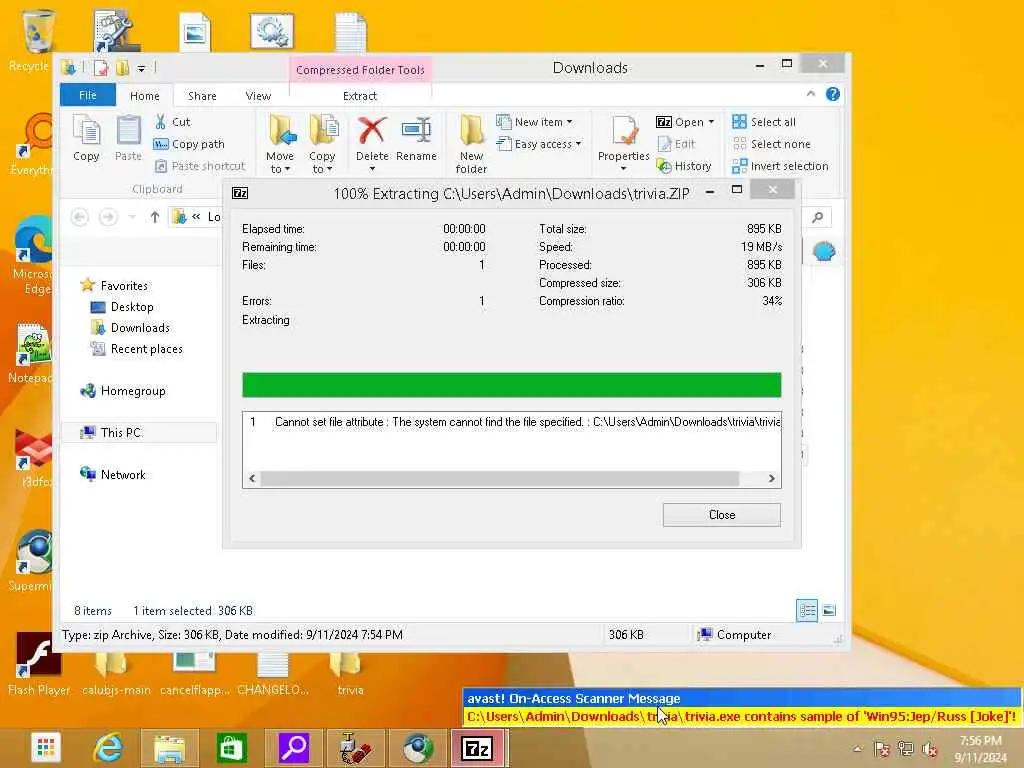Choose Paste shortcut in the ribbon
1024x768 pixels.
pos(200,166)
